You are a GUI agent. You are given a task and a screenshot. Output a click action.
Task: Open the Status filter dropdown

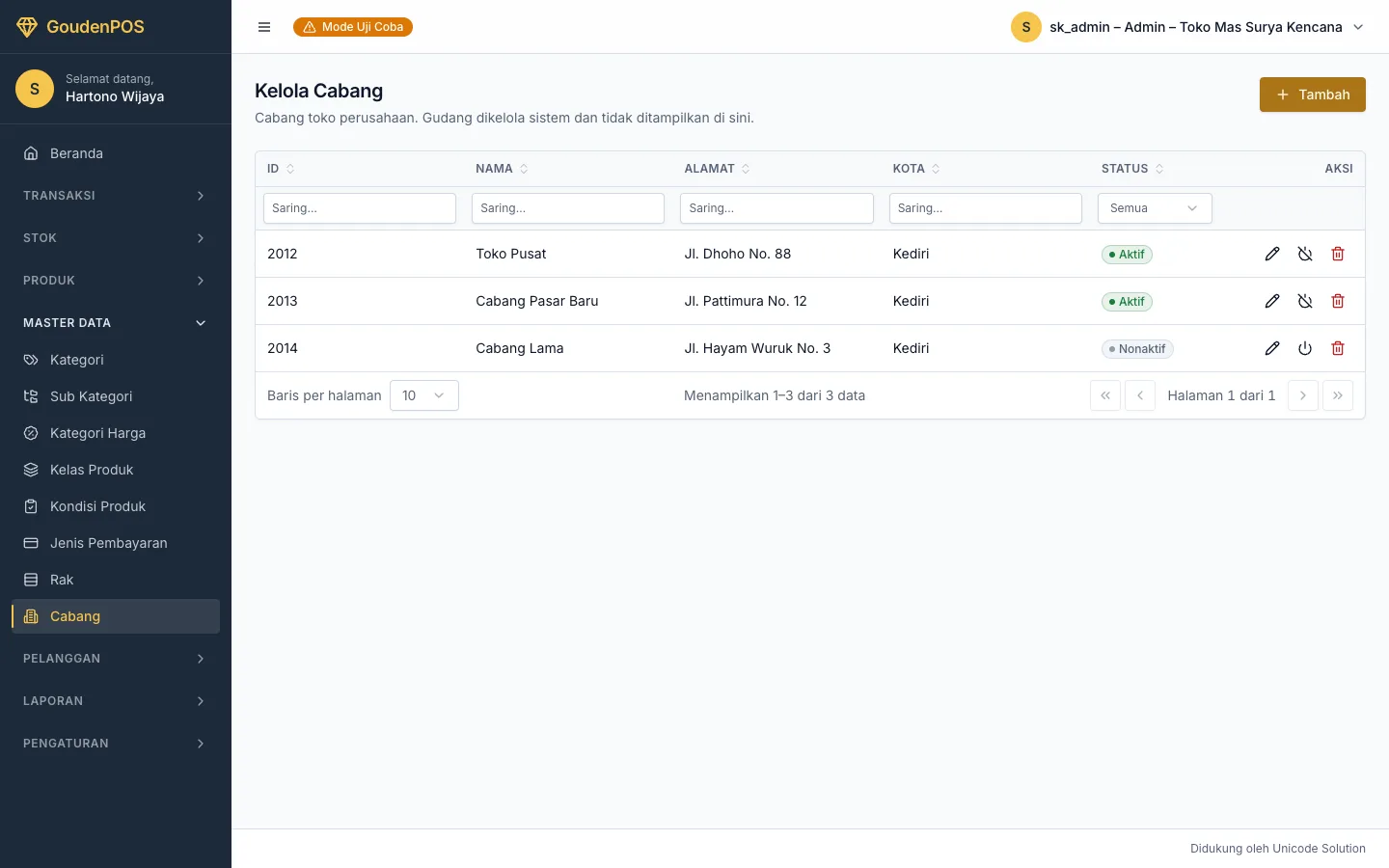tap(1155, 208)
